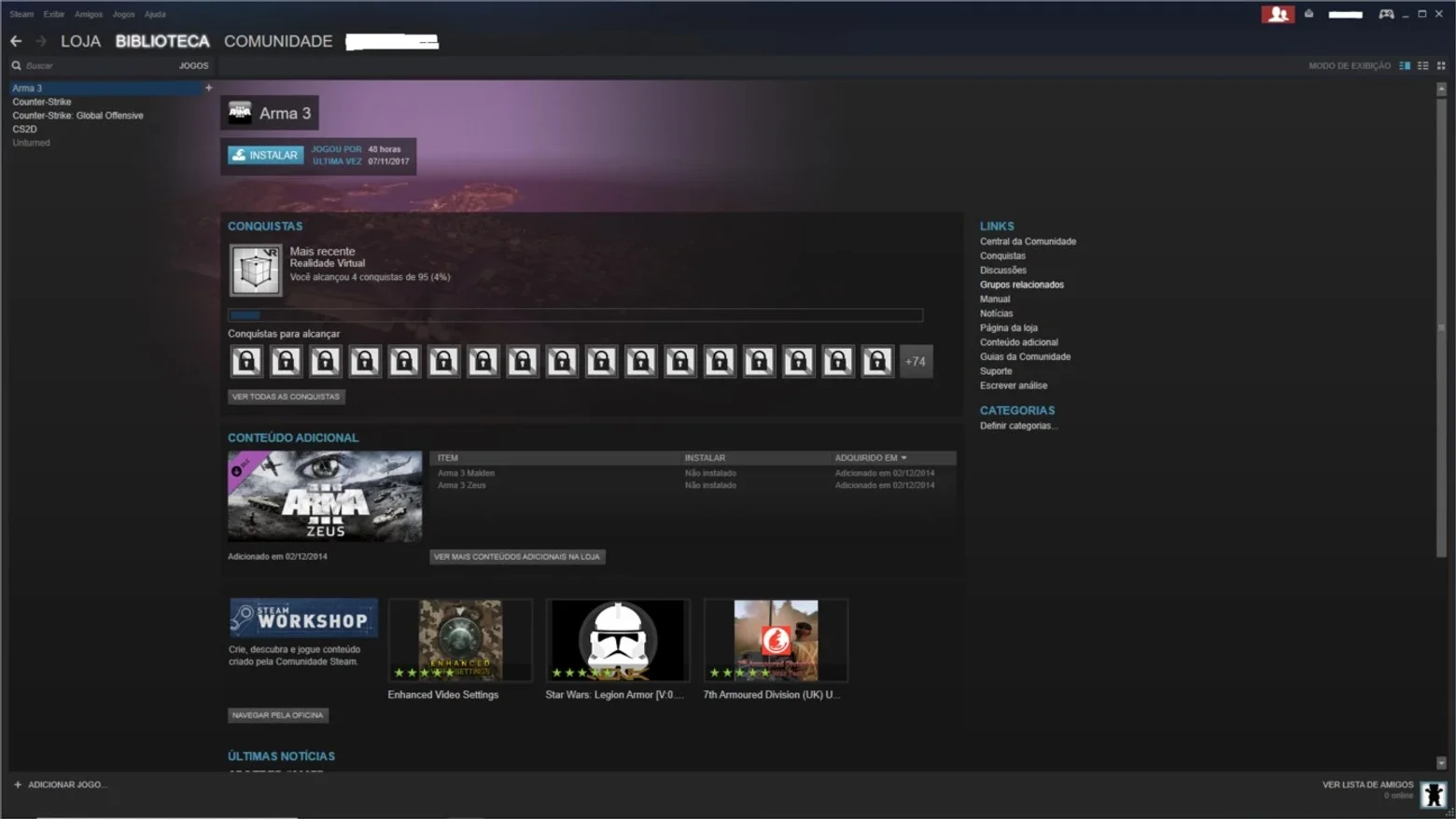
Task: Sort by ADQUIRIDO EM column arrow
Action: pyautogui.click(x=903, y=458)
